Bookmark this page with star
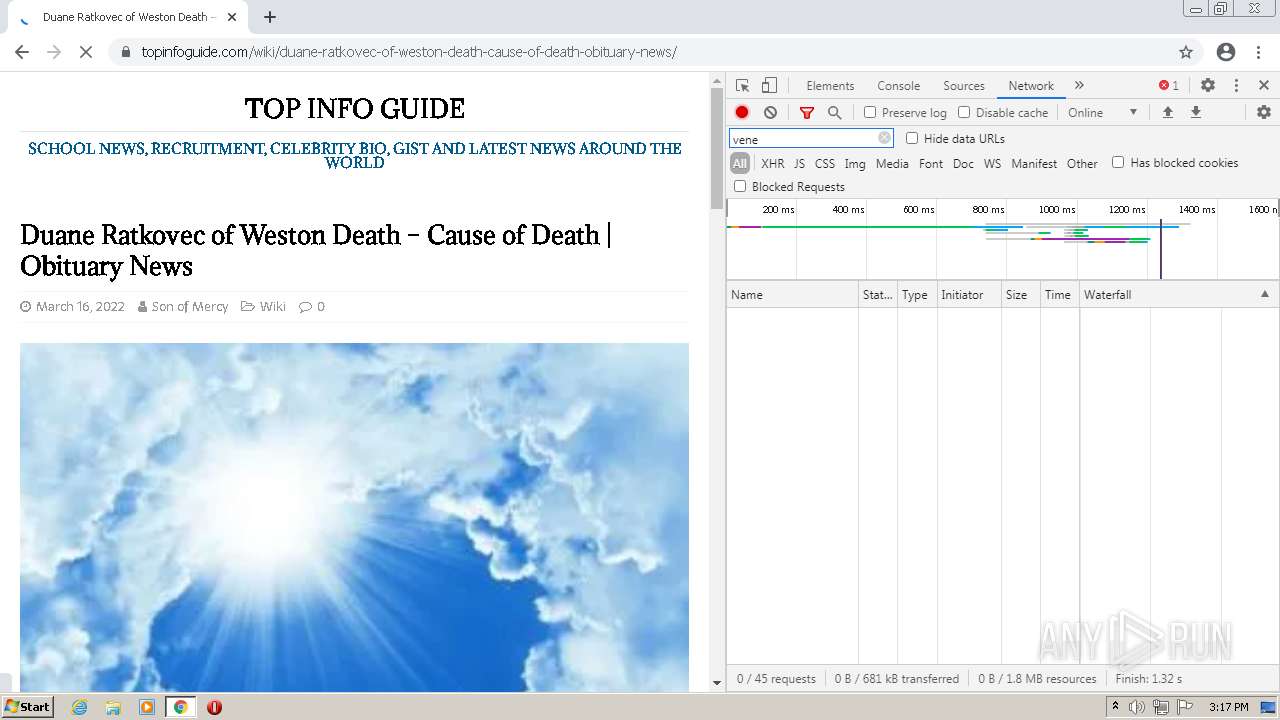This screenshot has width=1280, height=720. click(1186, 52)
